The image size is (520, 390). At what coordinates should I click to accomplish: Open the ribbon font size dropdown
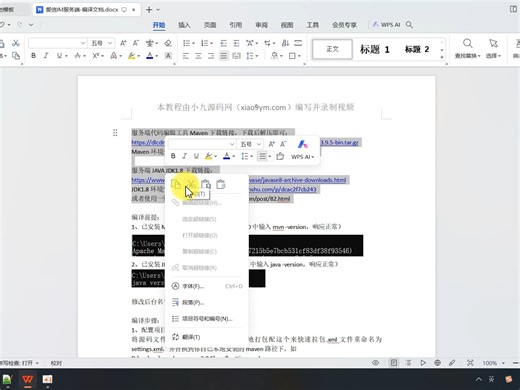(x=110, y=43)
